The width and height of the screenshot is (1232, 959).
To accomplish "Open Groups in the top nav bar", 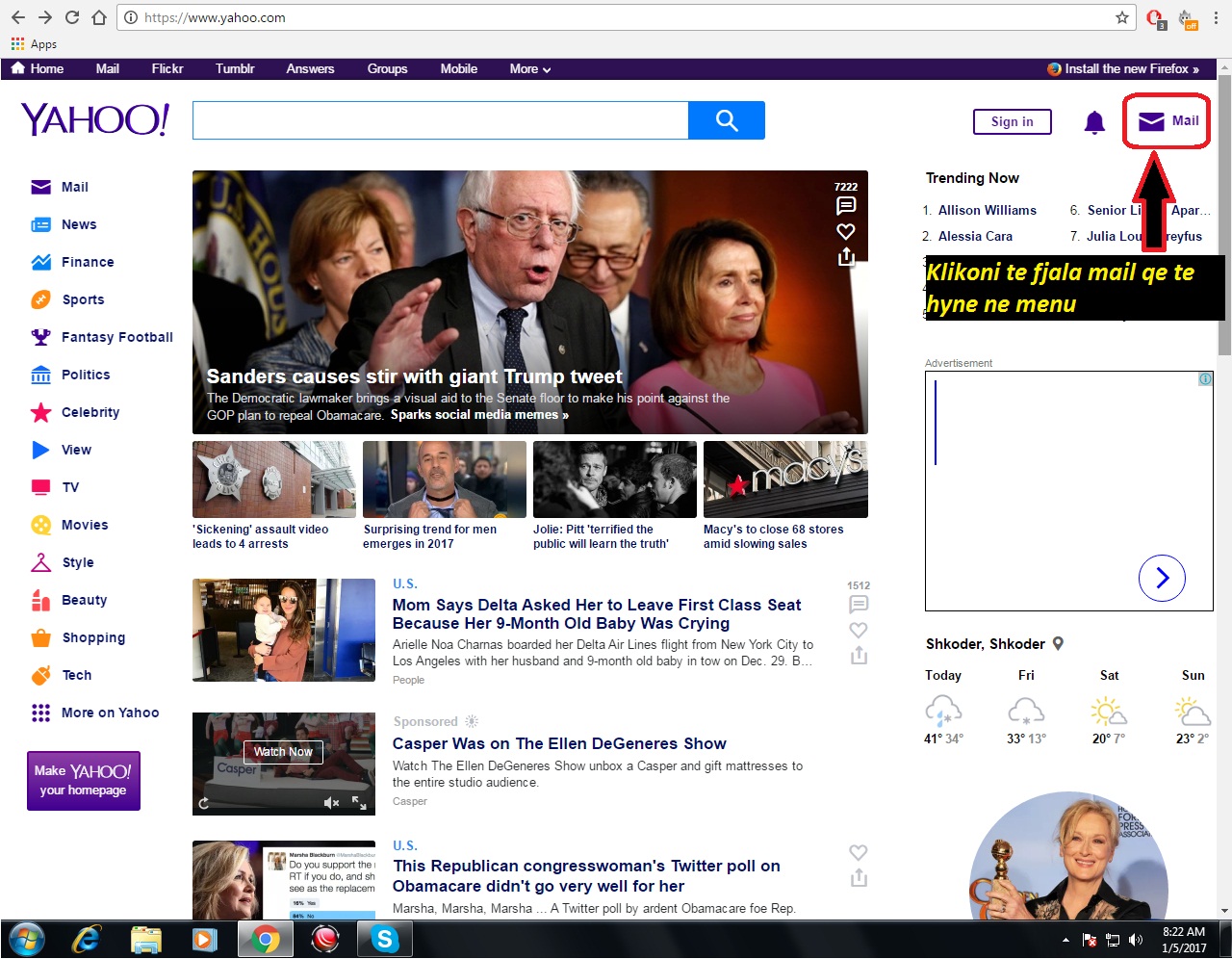I will point(387,68).
